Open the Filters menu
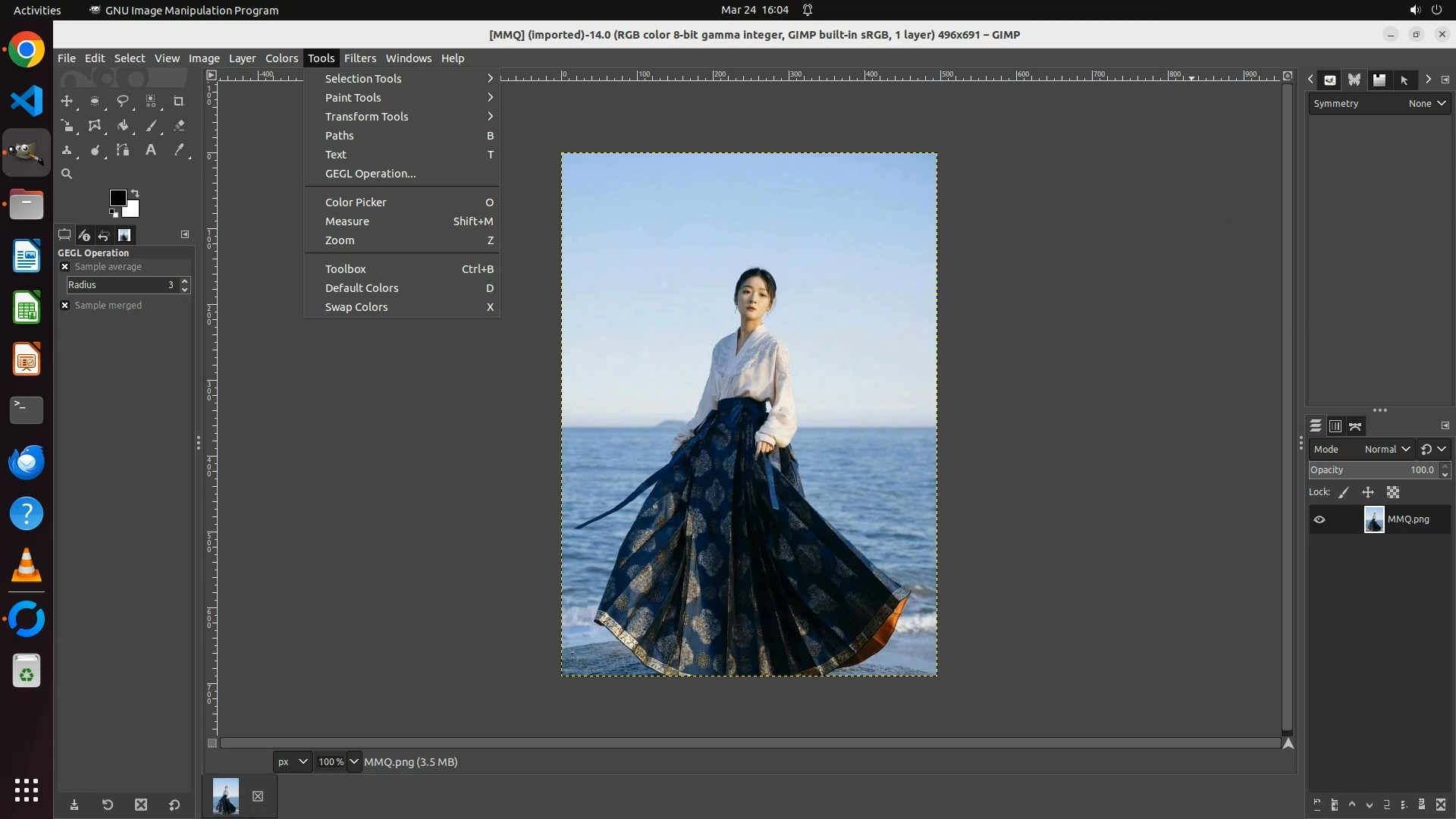The width and height of the screenshot is (1456, 819). click(359, 58)
